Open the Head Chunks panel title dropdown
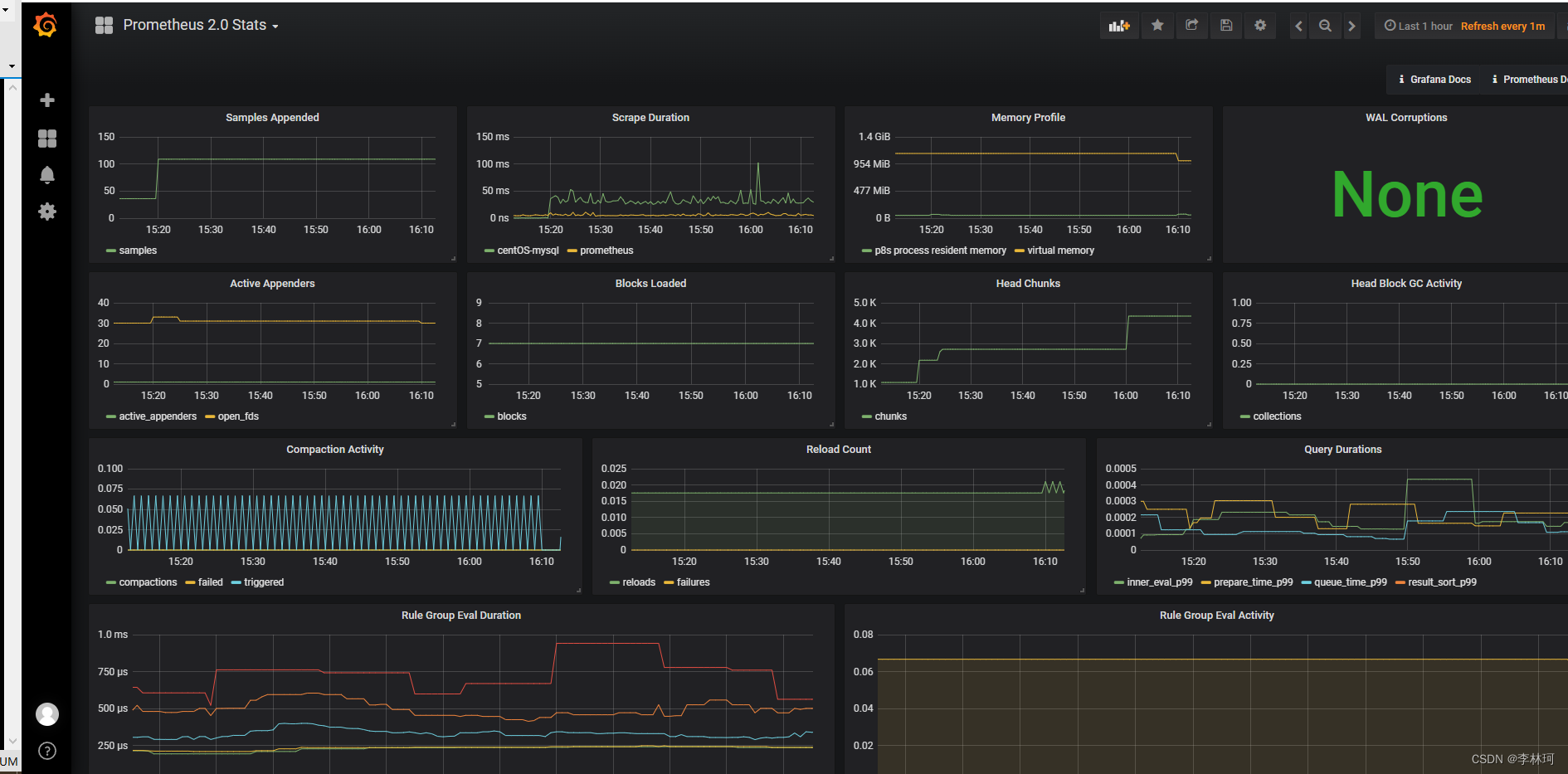 1028,284
